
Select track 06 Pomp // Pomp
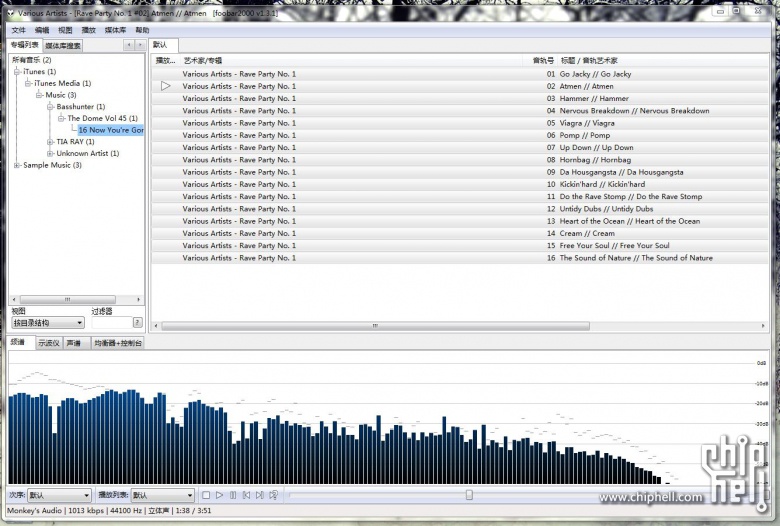460,135
